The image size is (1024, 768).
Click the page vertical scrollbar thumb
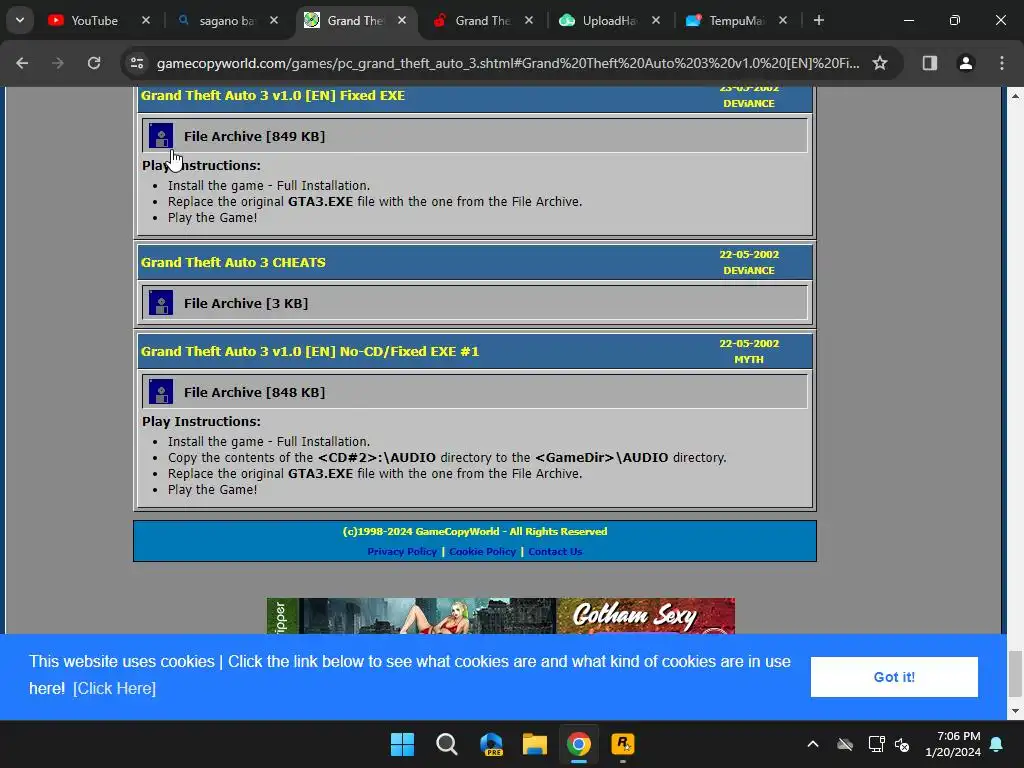[x=1015, y=673]
